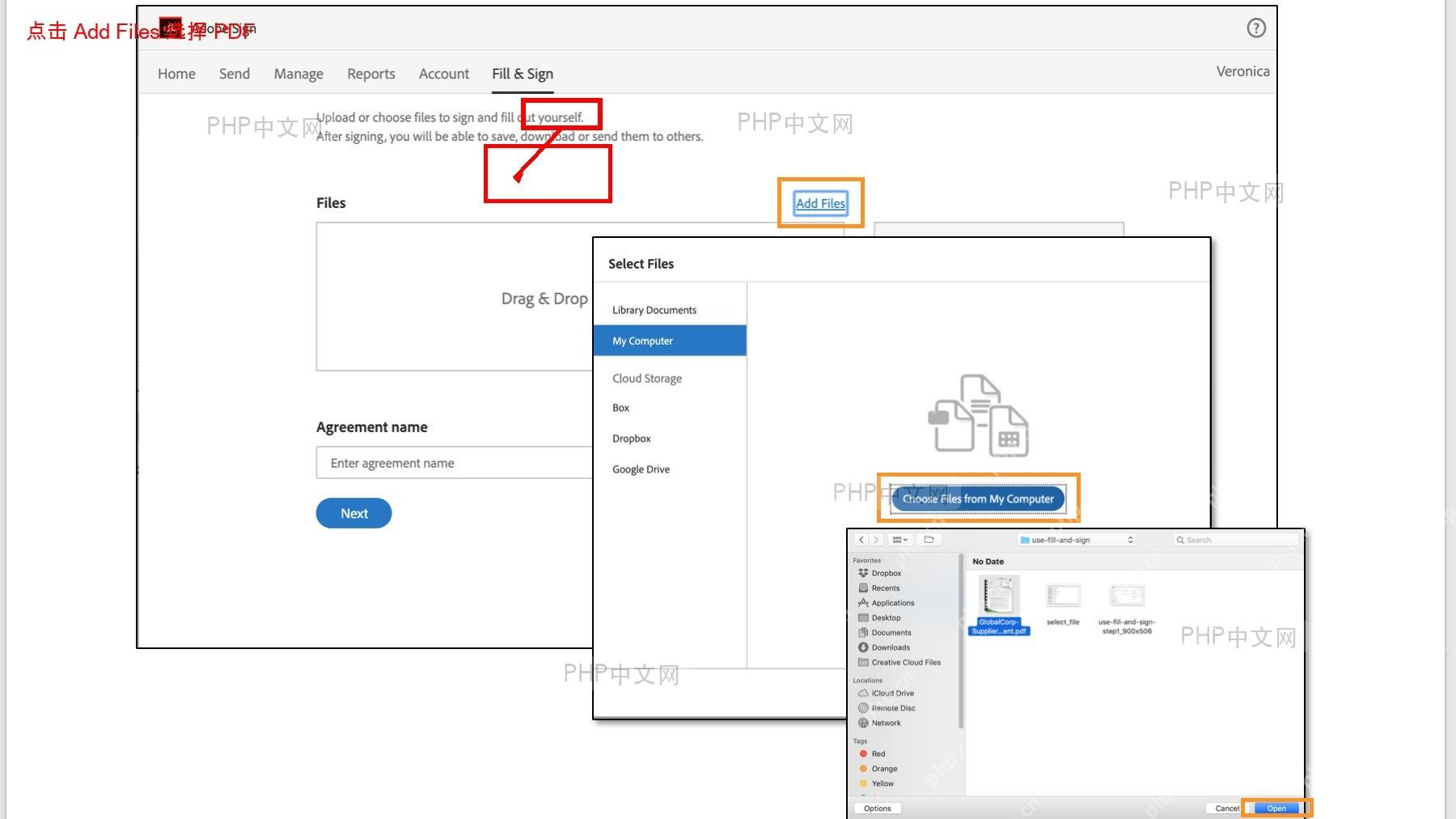This screenshot has height=819, width=1456.
Task: Click Open in the file dialog
Action: (1276, 808)
